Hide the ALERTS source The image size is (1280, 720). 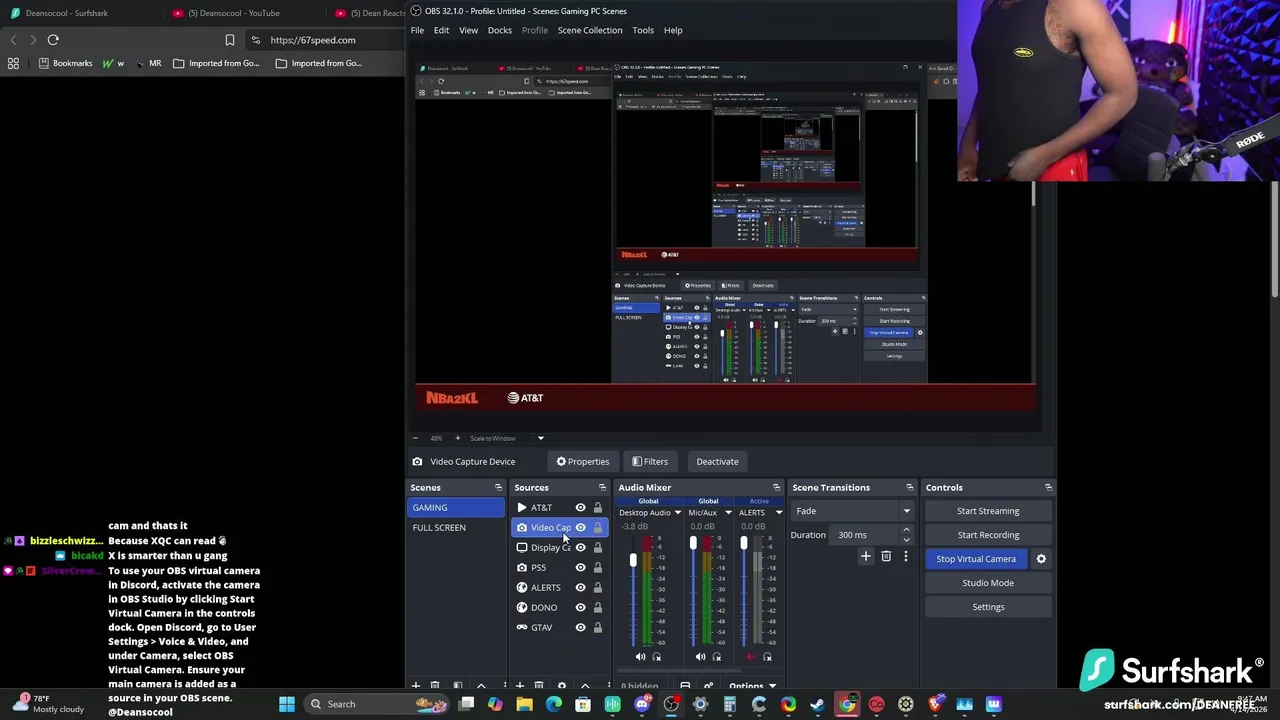click(x=580, y=588)
